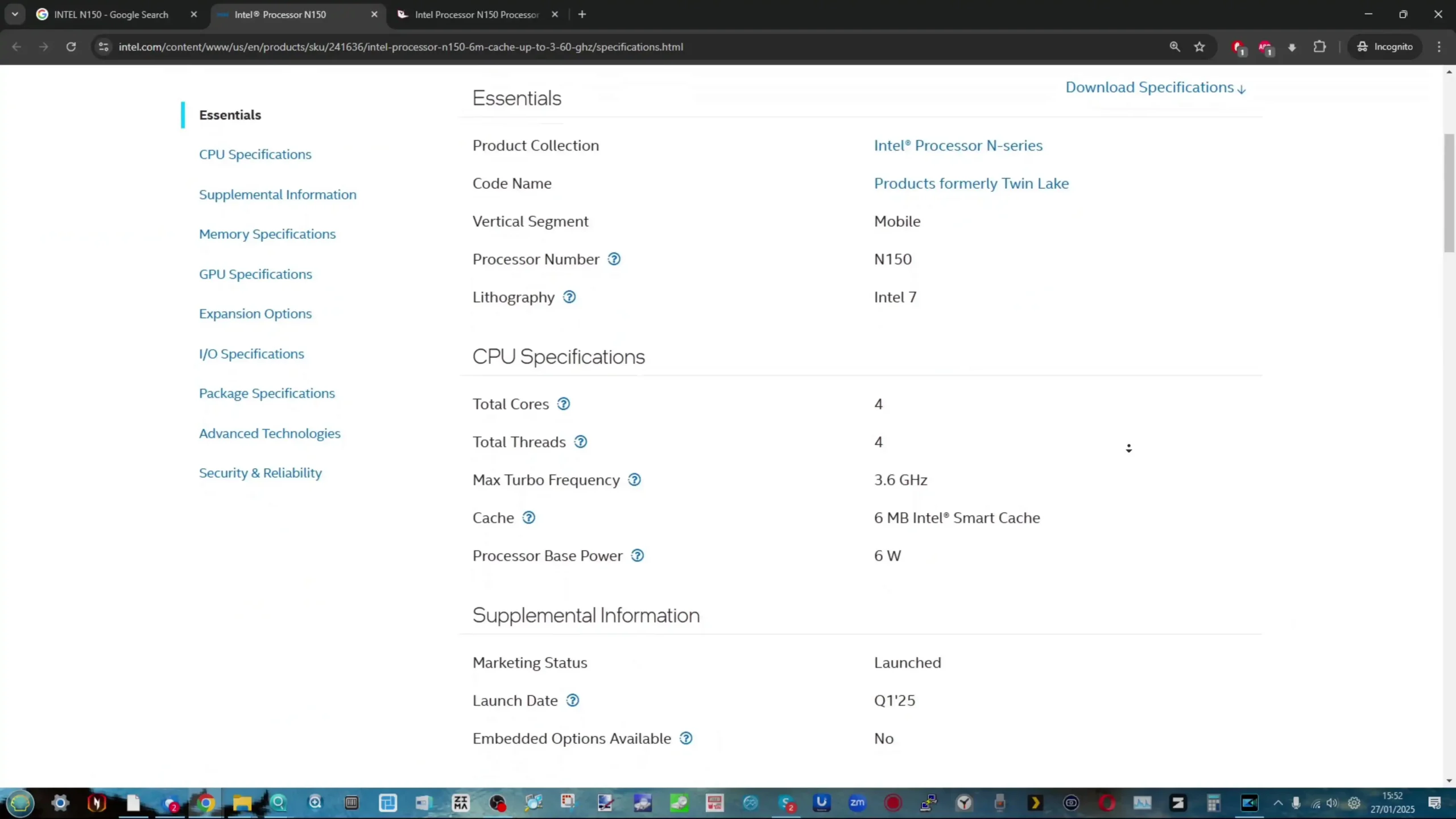Click the Launch Date help icon
Viewport: 1456px width, 819px height.
point(573,701)
